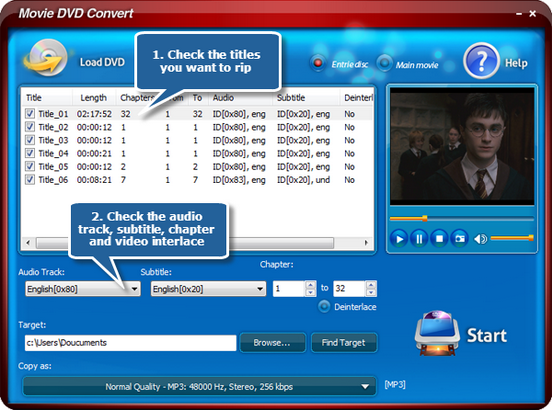Screen dimensions: 552x410
Task: Play the preview video
Action: pos(399,239)
